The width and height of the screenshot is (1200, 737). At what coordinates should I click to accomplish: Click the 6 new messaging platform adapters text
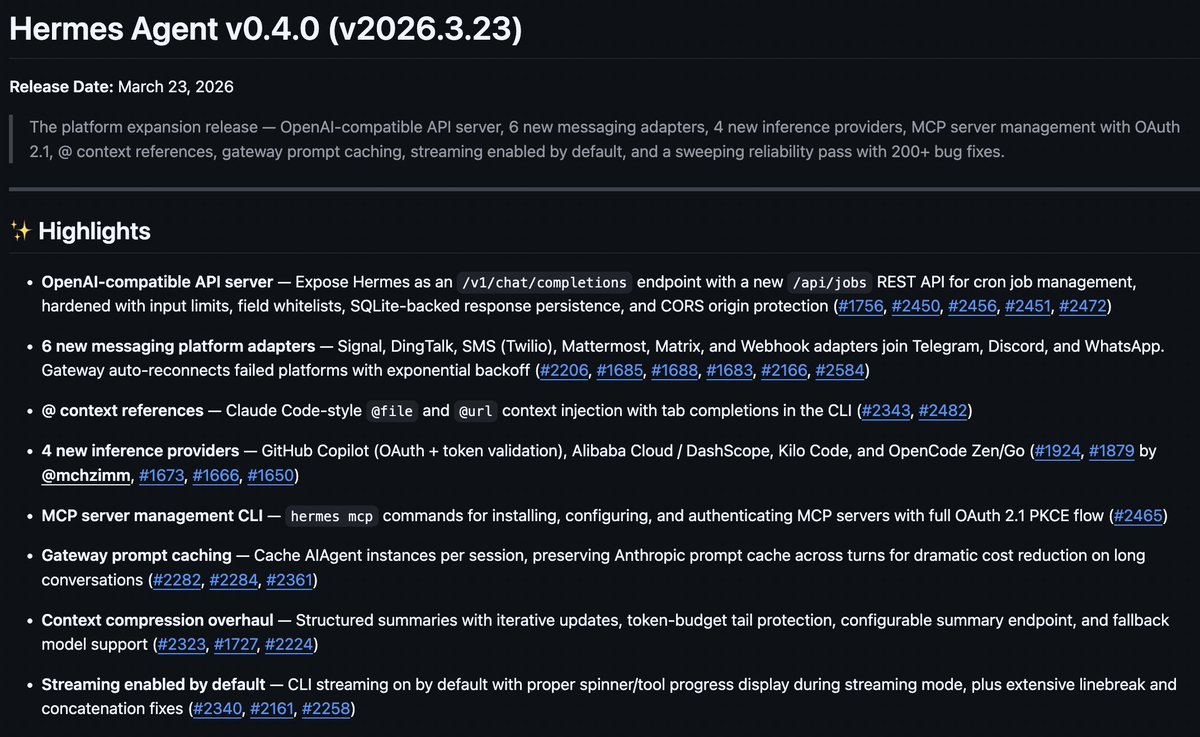click(x=178, y=346)
